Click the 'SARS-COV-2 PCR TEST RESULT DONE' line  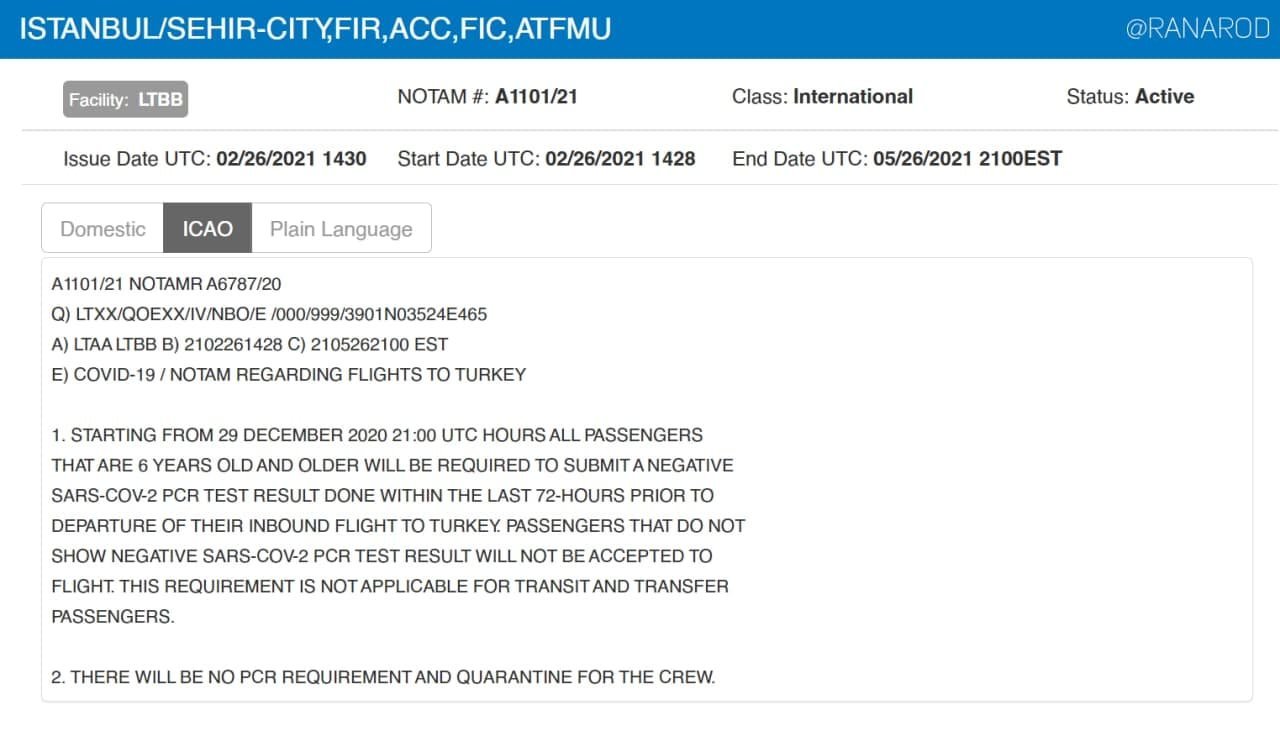pyautogui.click(x=382, y=495)
